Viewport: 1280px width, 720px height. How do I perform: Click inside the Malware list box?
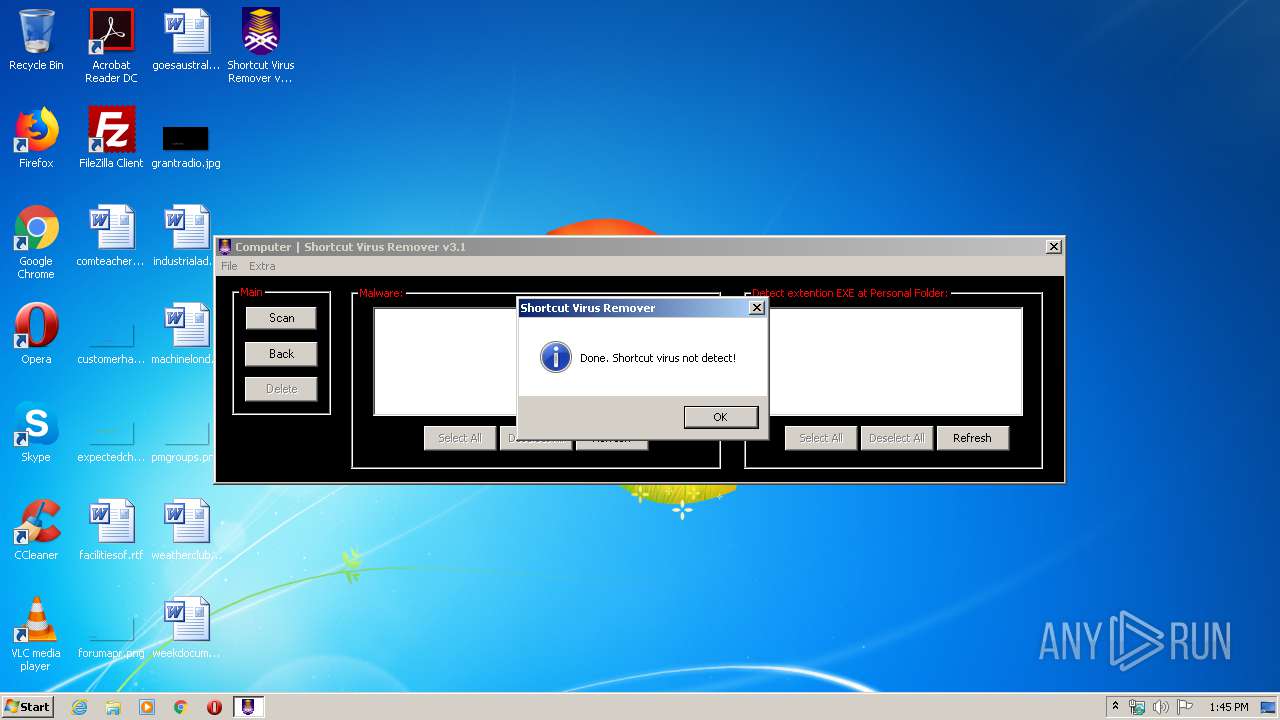coord(445,361)
